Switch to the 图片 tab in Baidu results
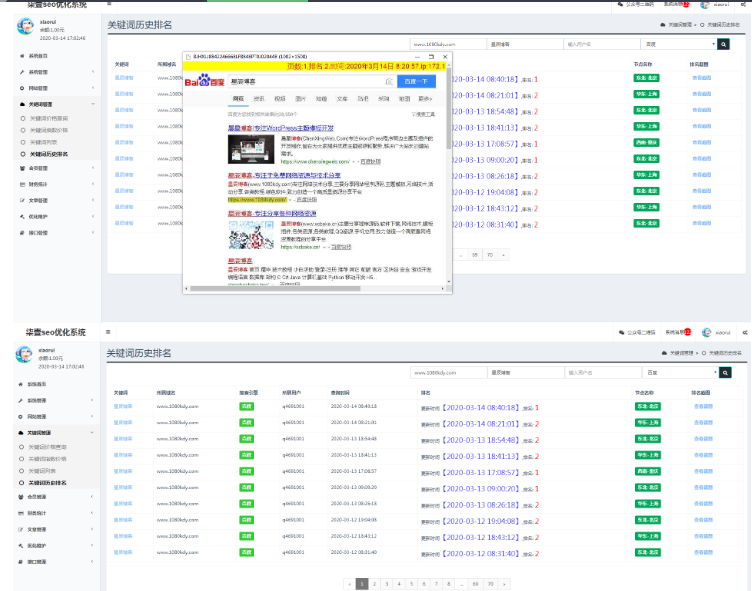The height and width of the screenshot is (591, 752). (301, 99)
